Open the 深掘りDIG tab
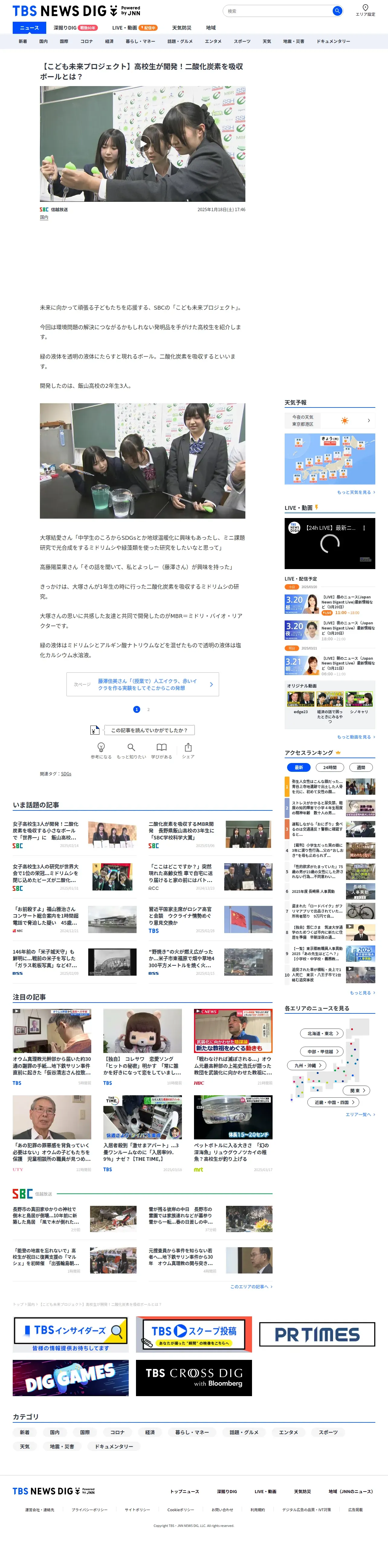 click(75, 27)
